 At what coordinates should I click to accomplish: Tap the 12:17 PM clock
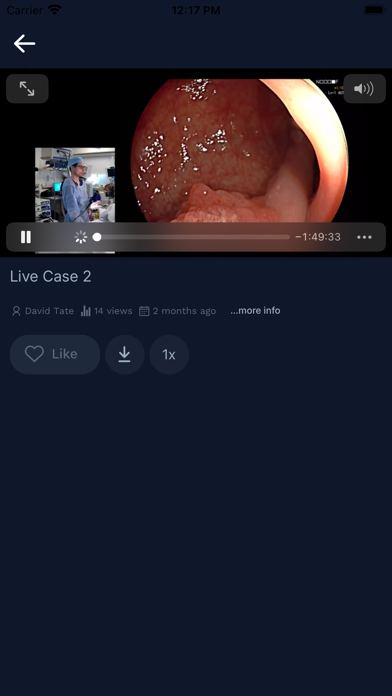click(x=196, y=10)
